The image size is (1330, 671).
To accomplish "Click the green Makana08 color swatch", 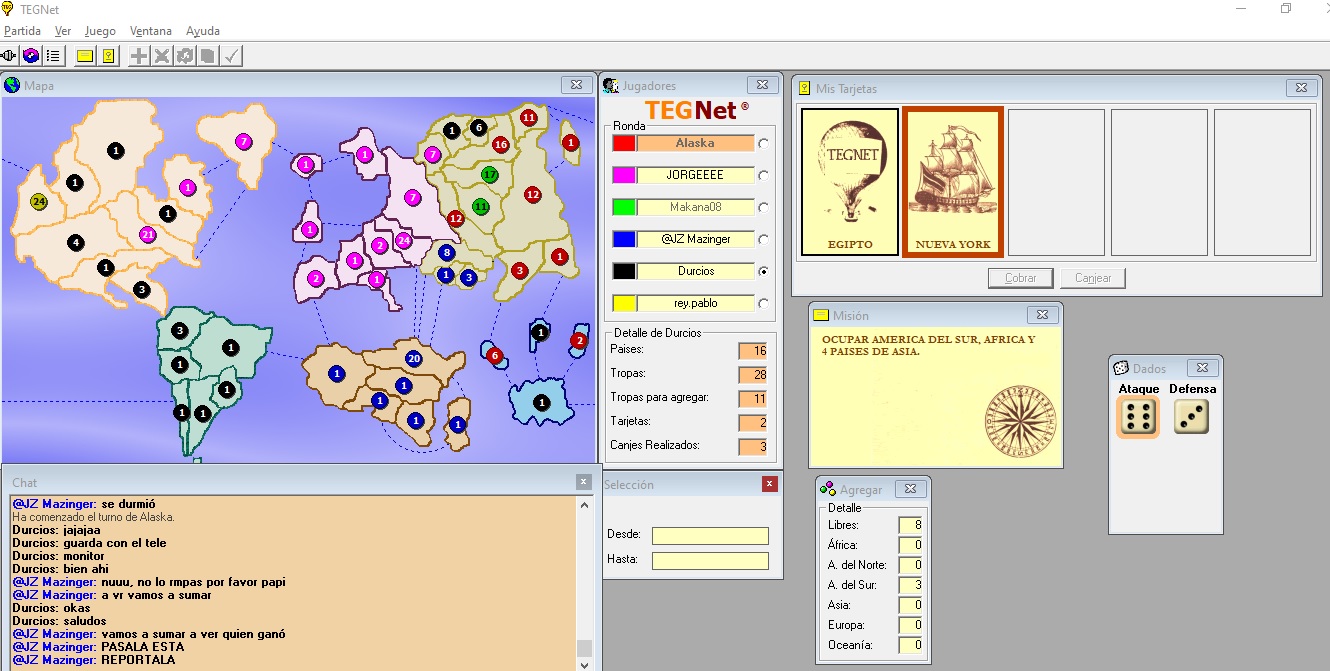I will [x=623, y=207].
